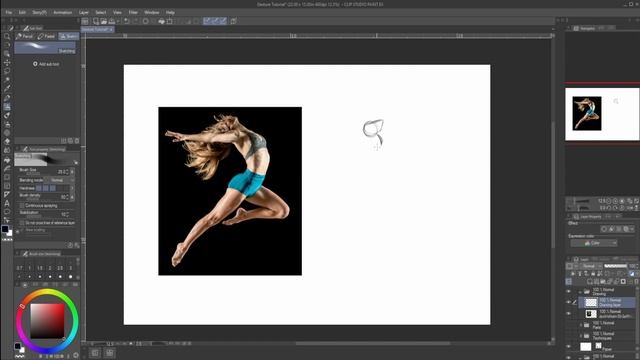Open the Edit menu
640x360 pixels.
[22, 13]
